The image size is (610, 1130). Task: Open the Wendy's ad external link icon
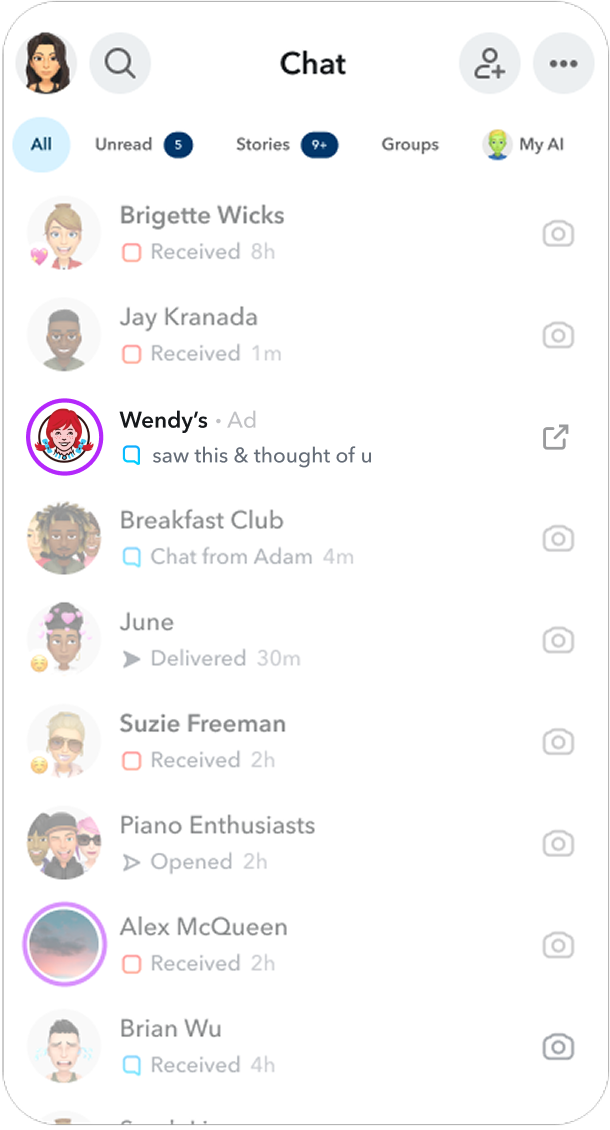555,437
